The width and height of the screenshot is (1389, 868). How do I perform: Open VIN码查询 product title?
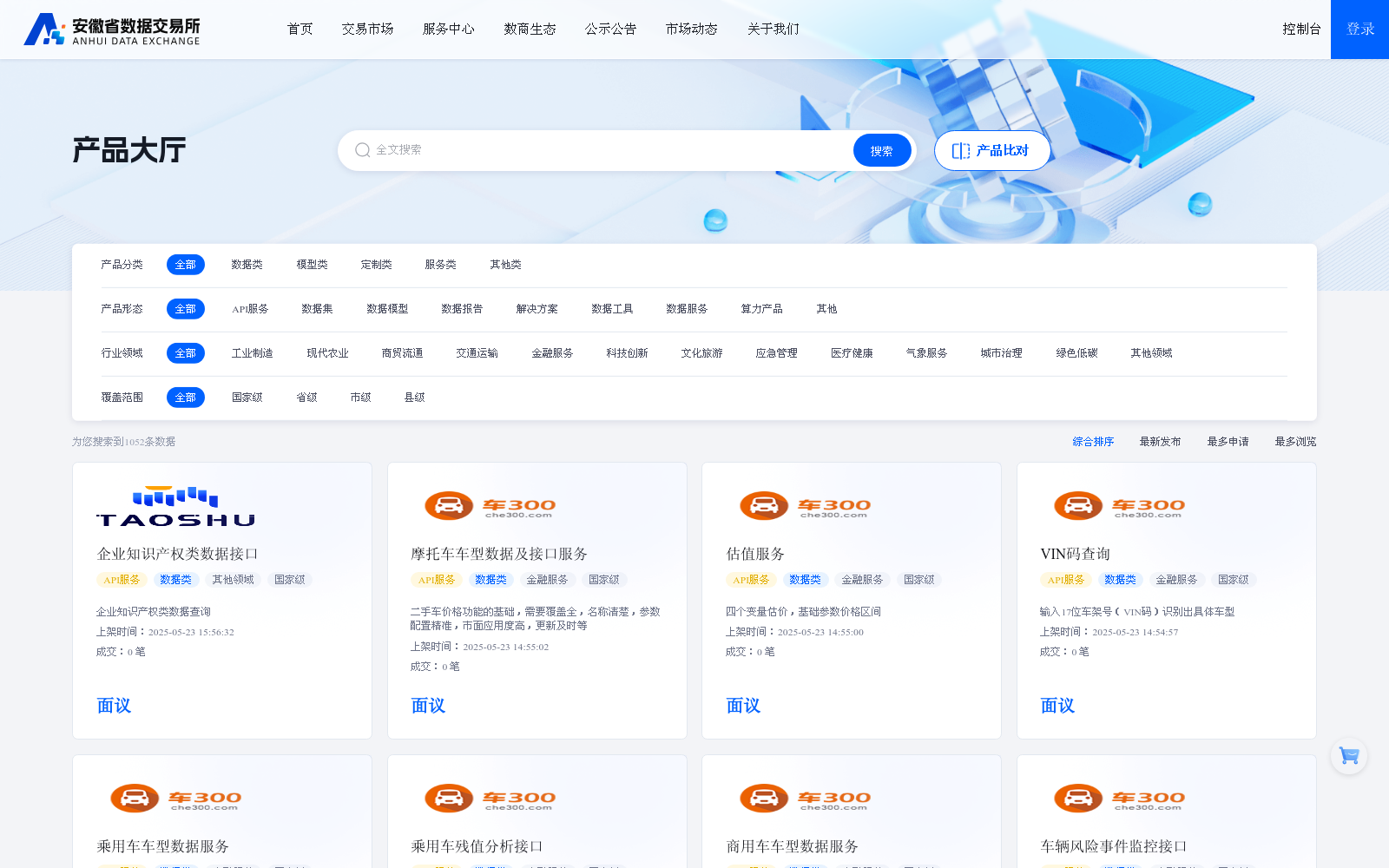click(1075, 554)
